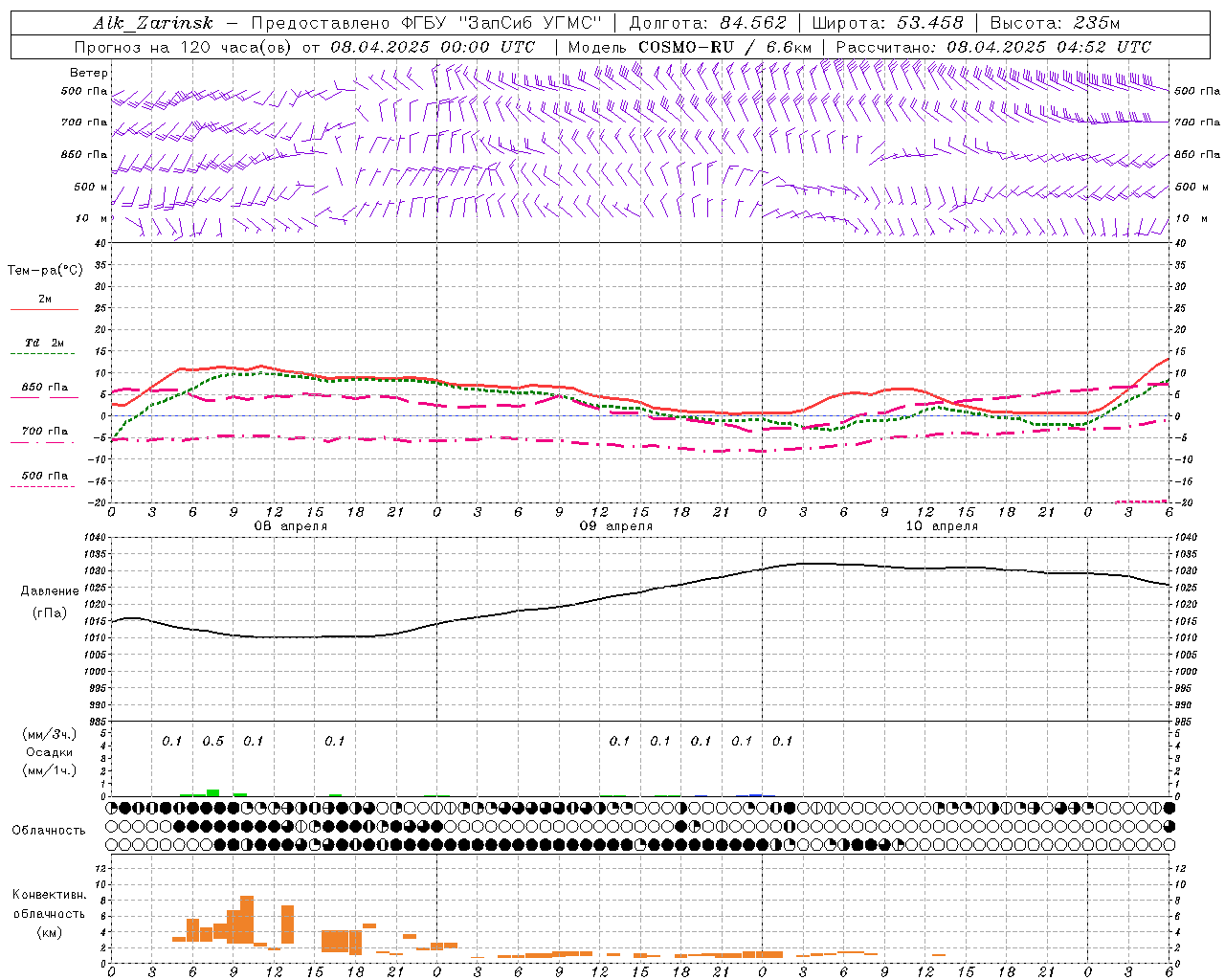
Task: Click the 0.5 precipitation value
Action: [x=212, y=742]
